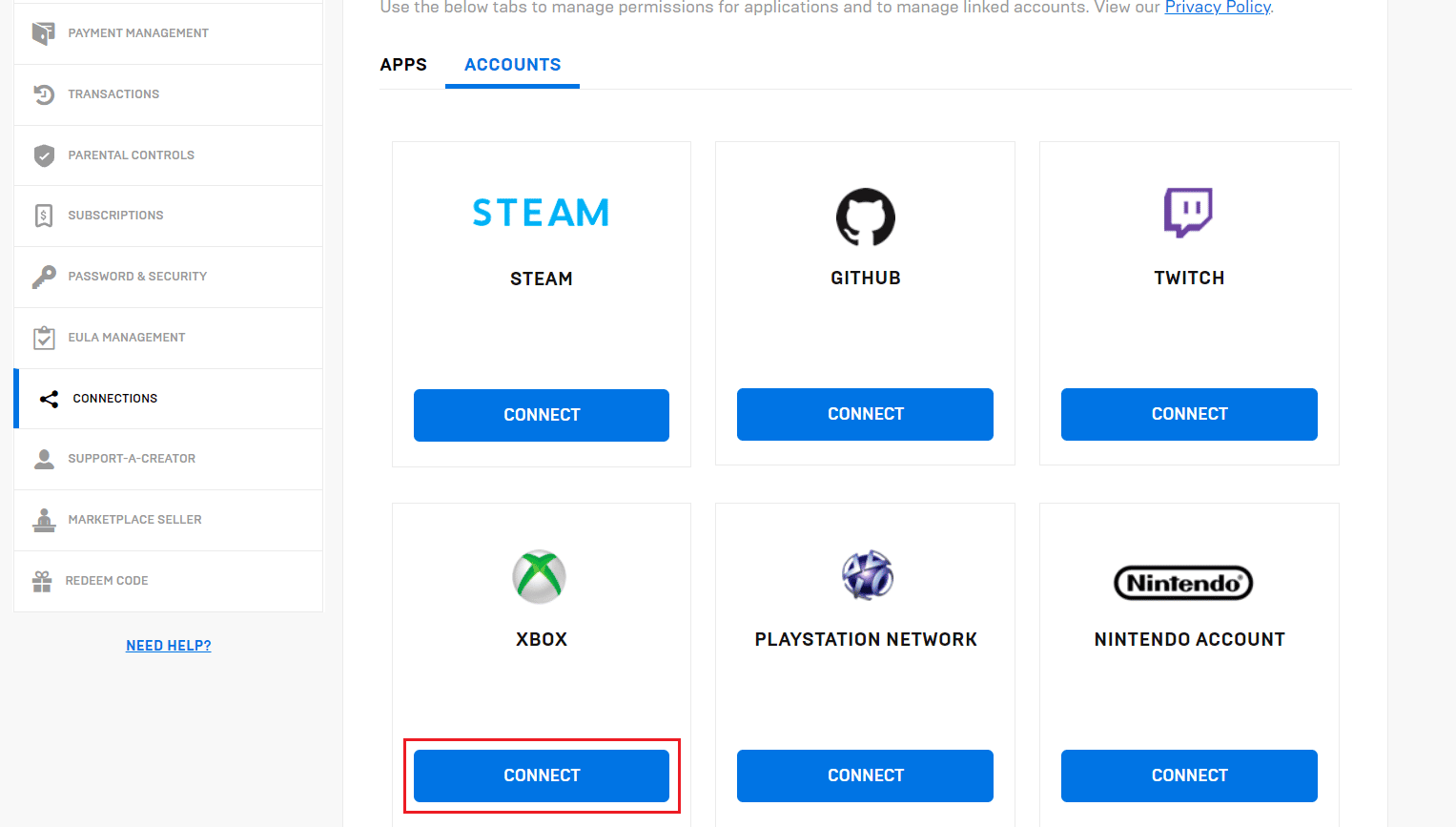
Task: Open Password & Security settings
Action: tap(168, 277)
